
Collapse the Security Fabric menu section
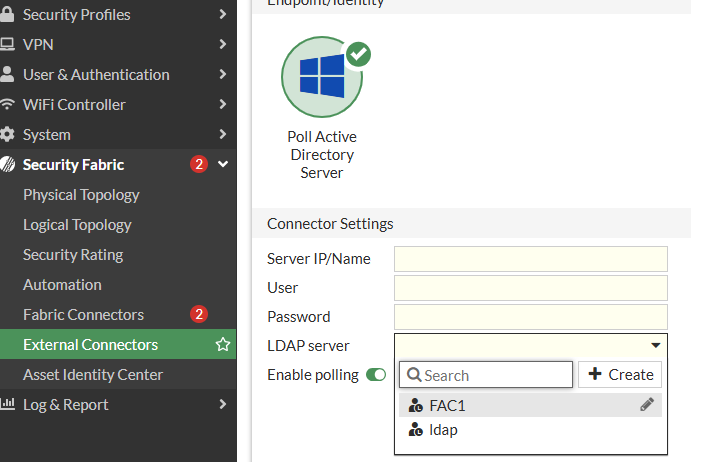pyautogui.click(x=223, y=165)
